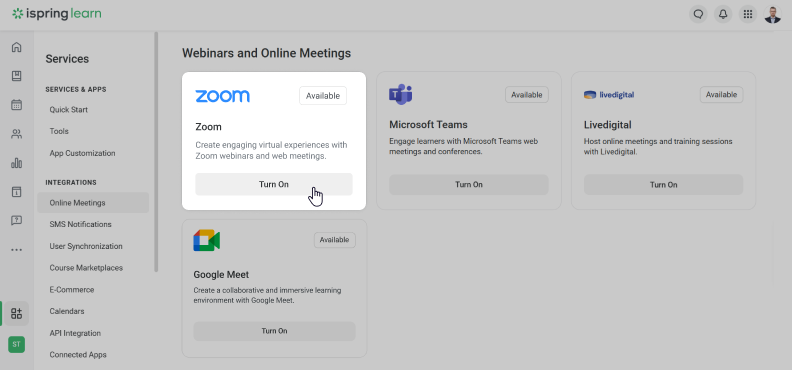Select Online Meetings integration
This screenshot has width=792, height=370.
[x=93, y=202]
